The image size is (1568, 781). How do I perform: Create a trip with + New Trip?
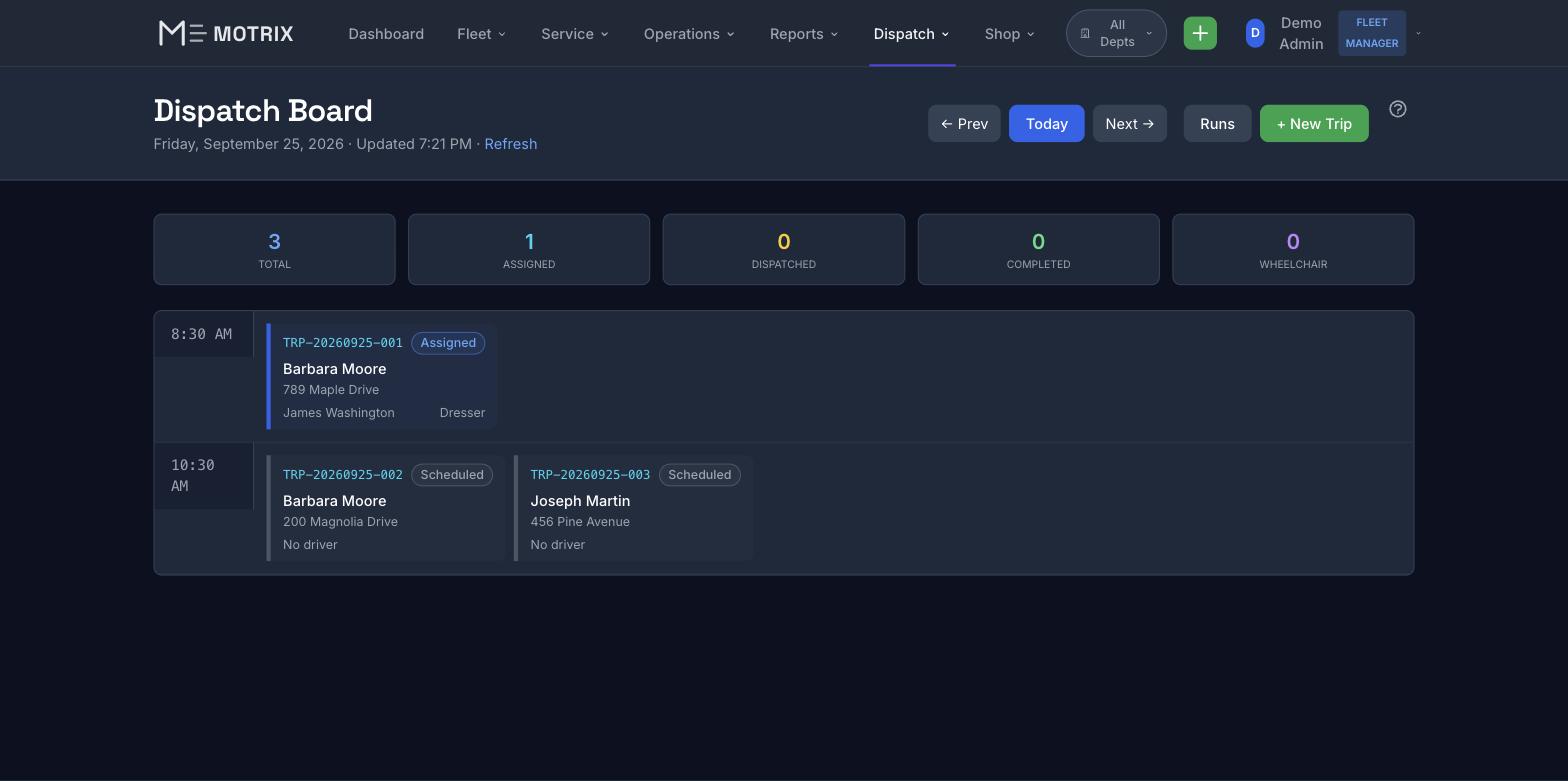click(1314, 123)
